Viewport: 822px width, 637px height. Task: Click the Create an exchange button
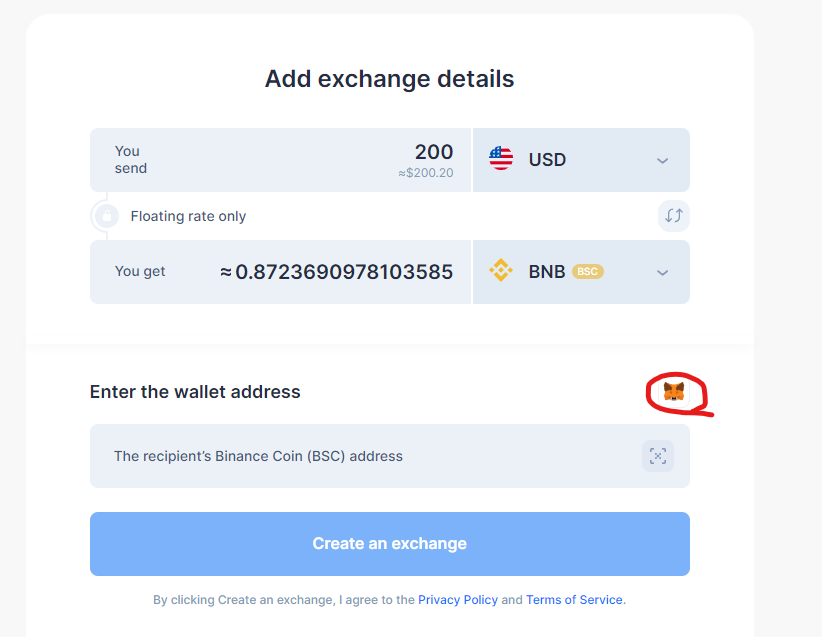tap(390, 544)
